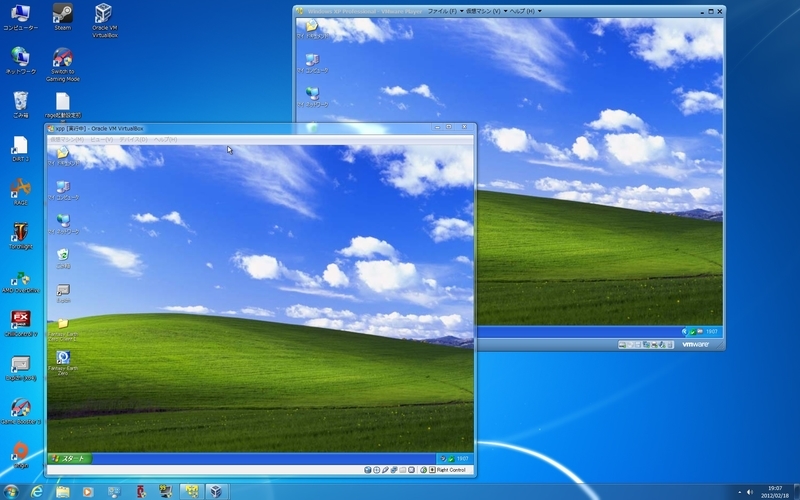Open the Windows 7 taskbar clock and date
800x500 pixels.
click(x=775, y=492)
